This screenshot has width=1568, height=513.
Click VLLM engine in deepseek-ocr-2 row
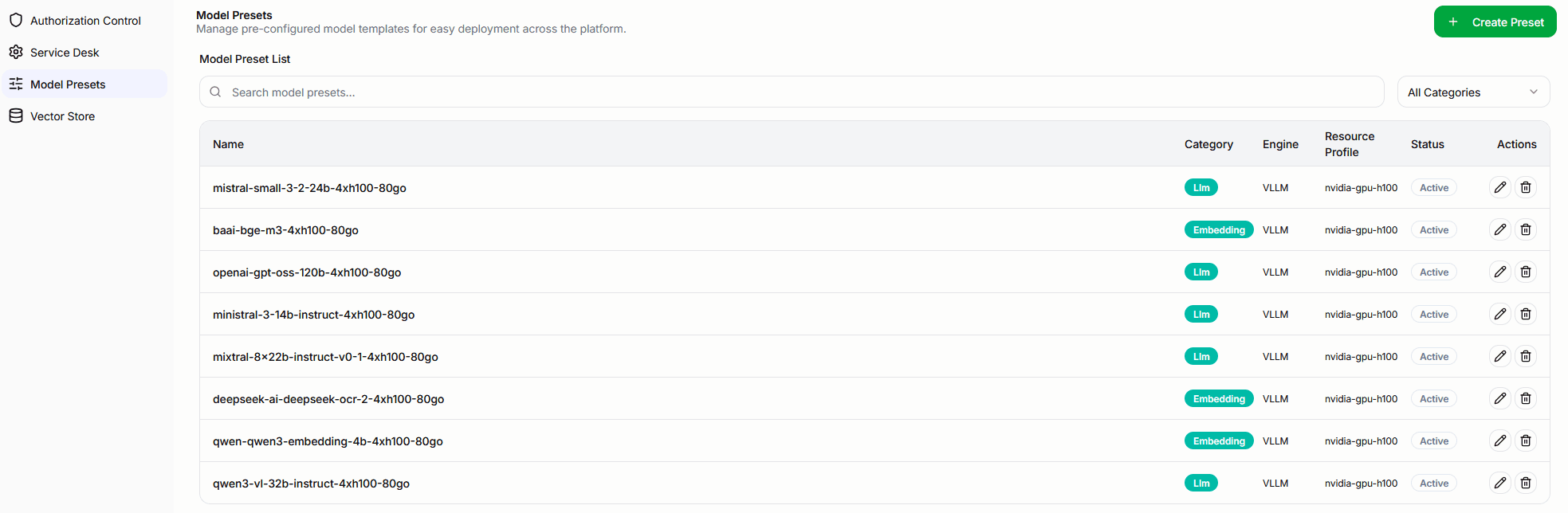coord(1275,399)
